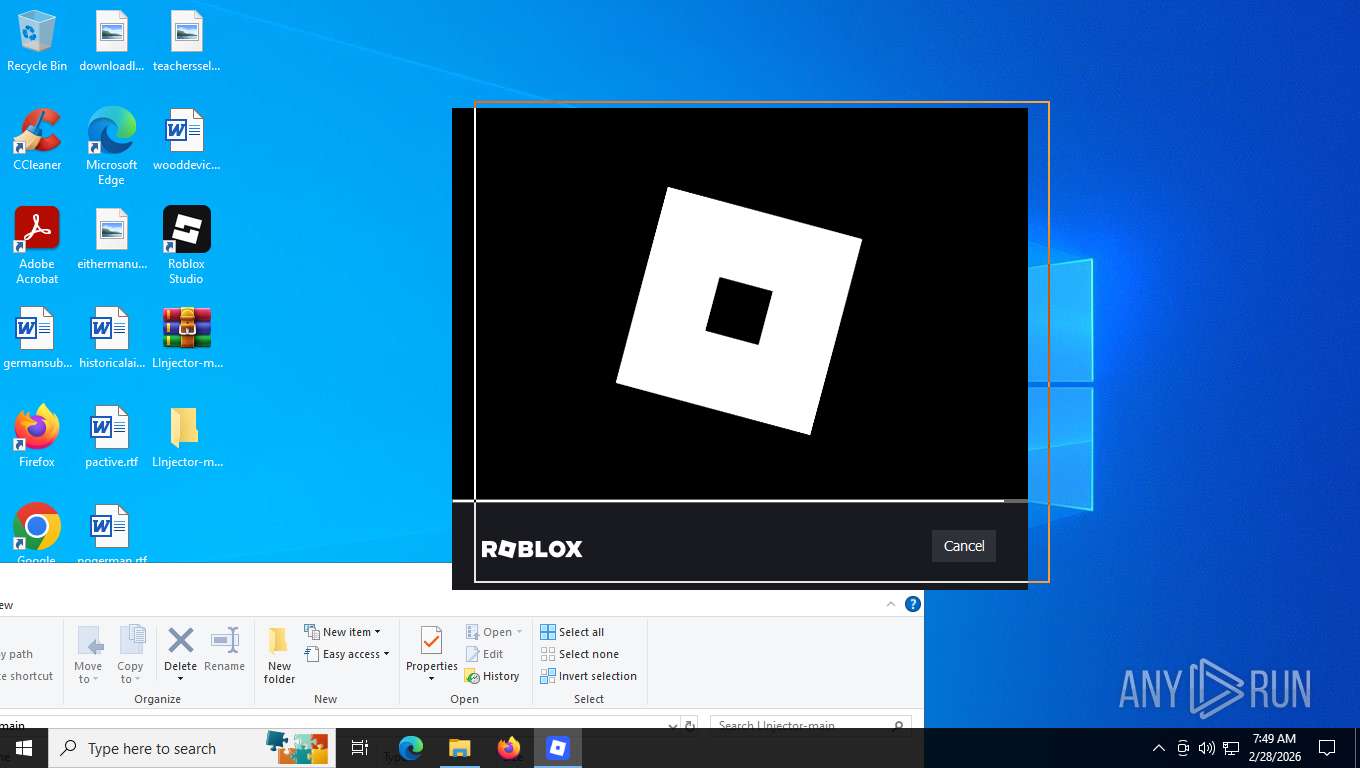Open Firefox from the taskbar
1360x768 pixels.
coord(509,748)
